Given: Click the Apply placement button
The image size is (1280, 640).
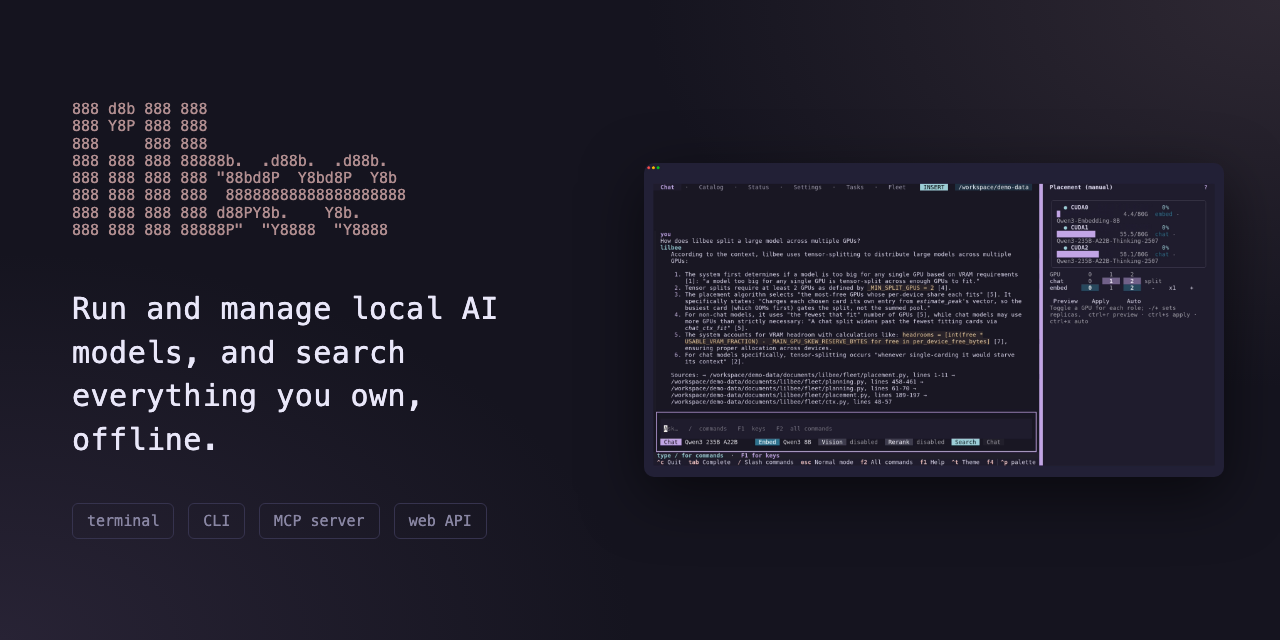Looking at the screenshot, I should (x=1100, y=301).
